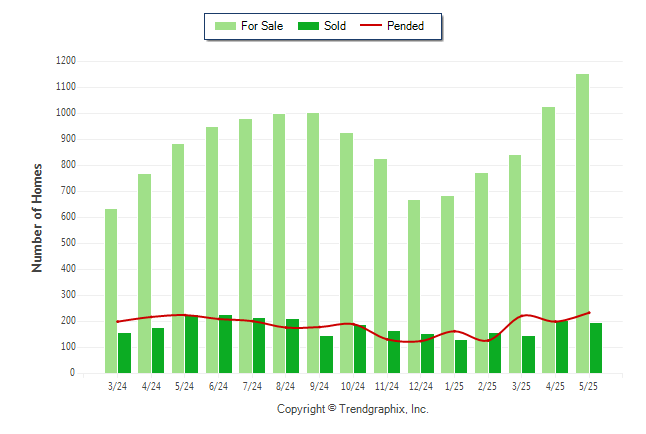Click the For Sale bar for 3/24
Viewport: 646px width, 434px height.
point(111,291)
